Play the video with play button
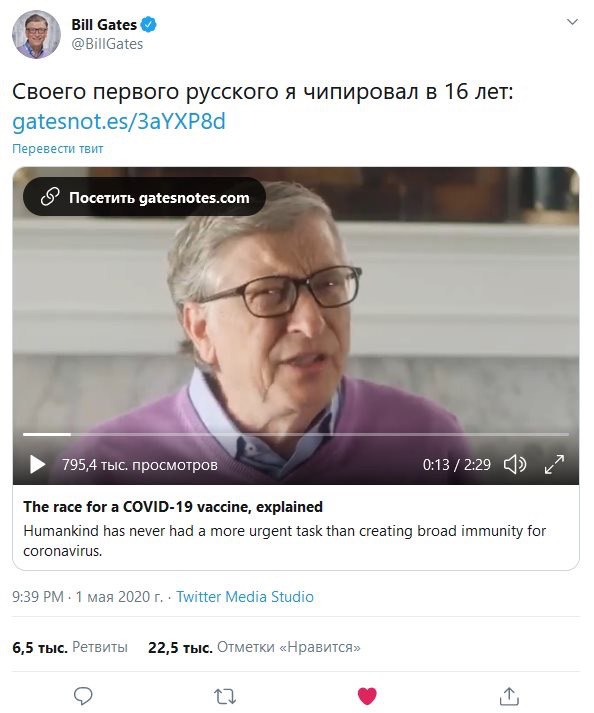The width and height of the screenshot is (594, 713). coord(37,465)
